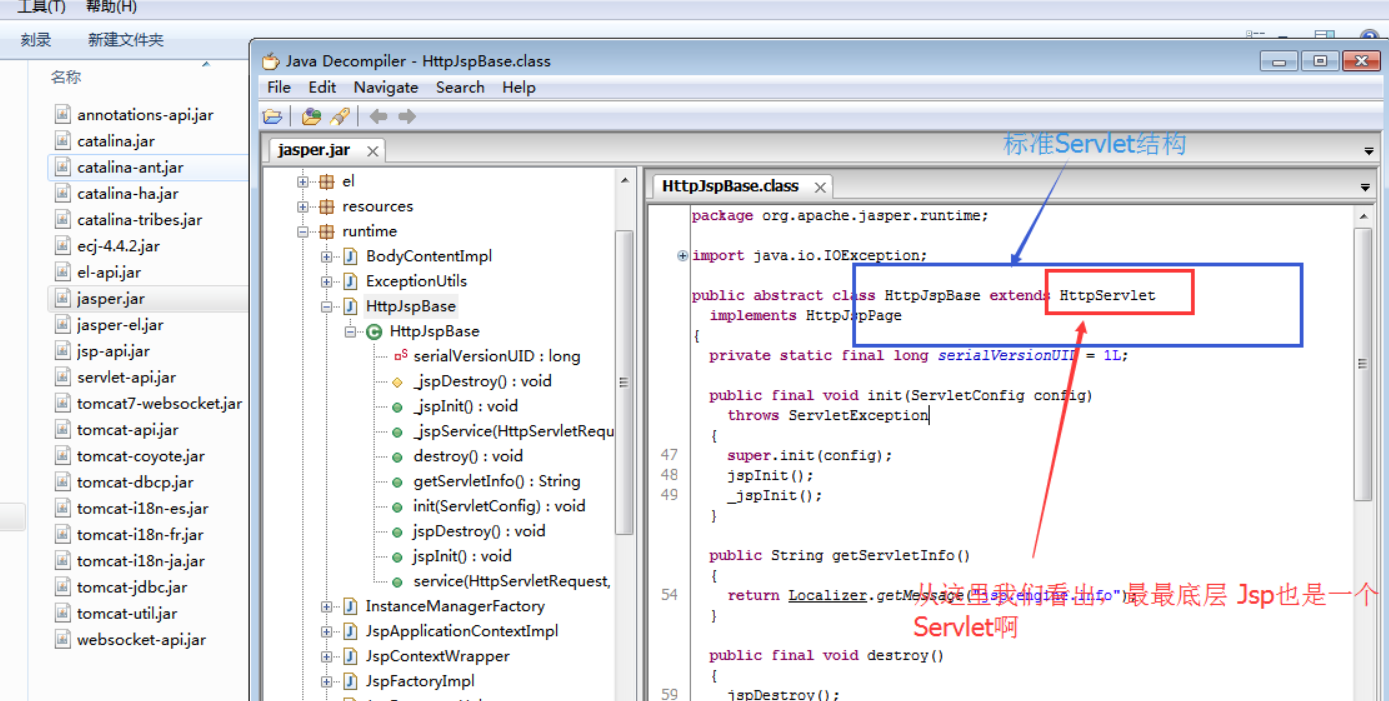Select the _jspService method entry
The height and width of the screenshot is (701, 1389).
(x=514, y=431)
